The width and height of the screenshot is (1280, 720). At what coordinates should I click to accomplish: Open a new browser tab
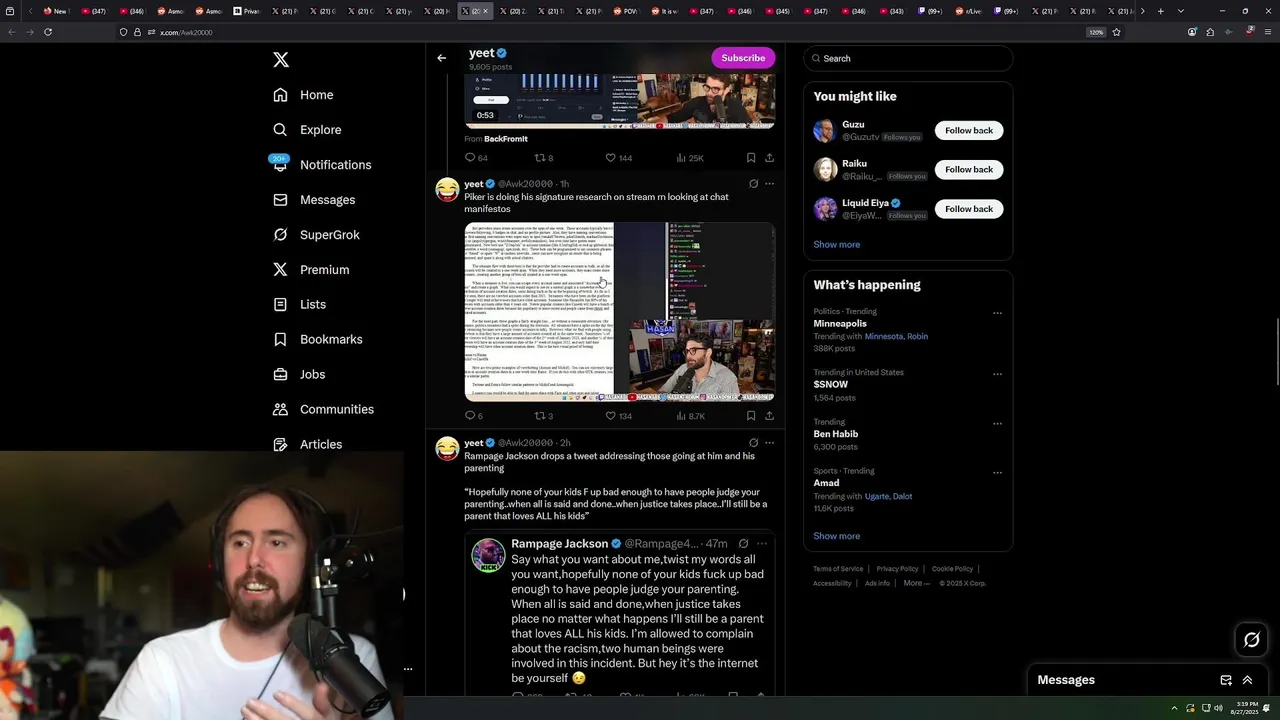click(1160, 11)
